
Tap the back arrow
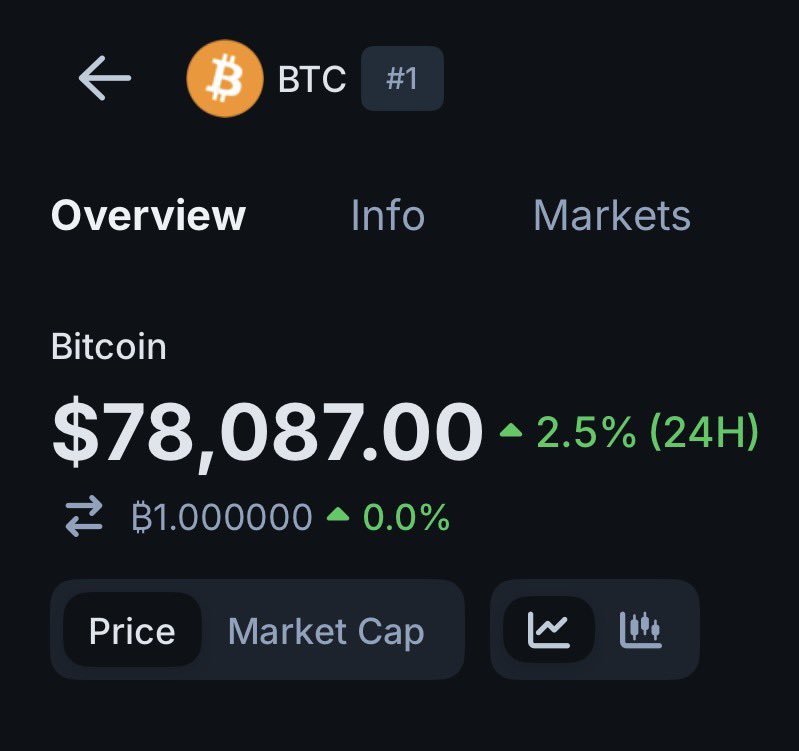pos(105,78)
